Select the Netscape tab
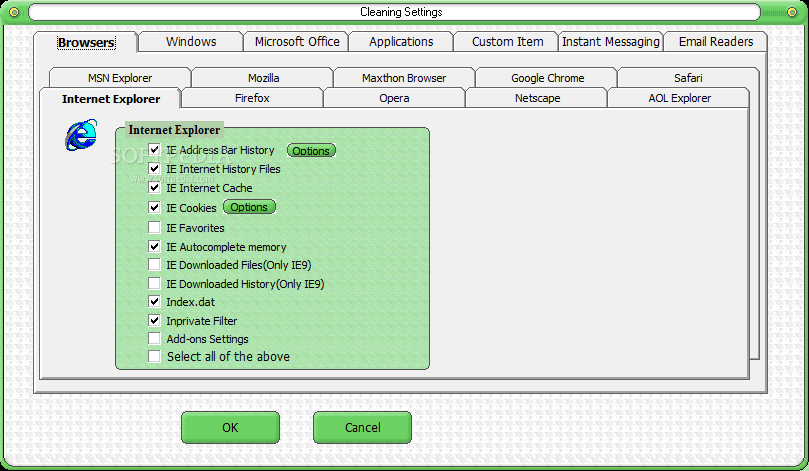 [537, 98]
